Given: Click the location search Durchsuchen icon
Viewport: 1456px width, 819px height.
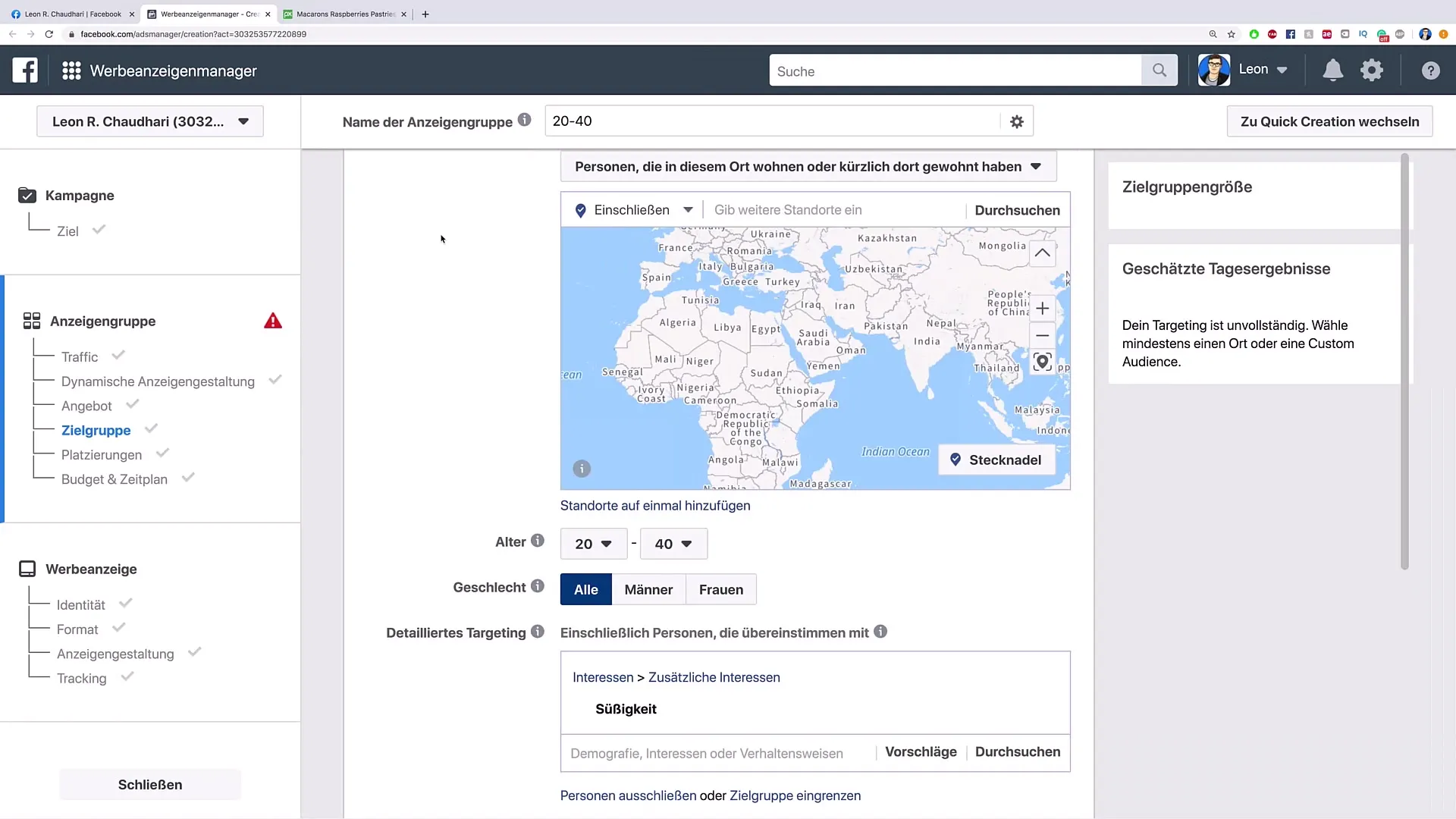Looking at the screenshot, I should (x=1017, y=210).
